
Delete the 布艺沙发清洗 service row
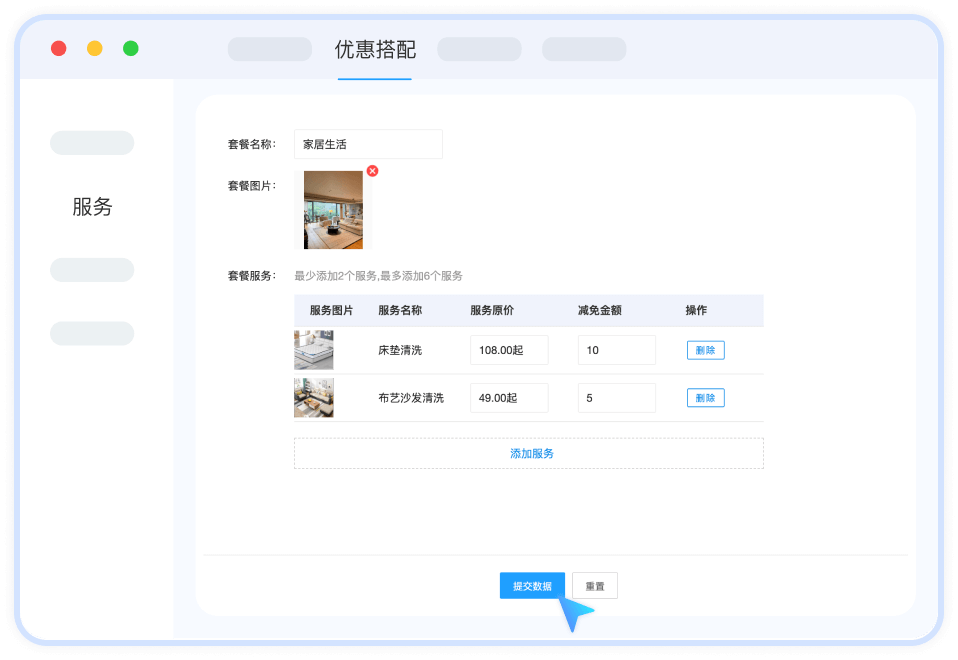pyautogui.click(x=705, y=398)
